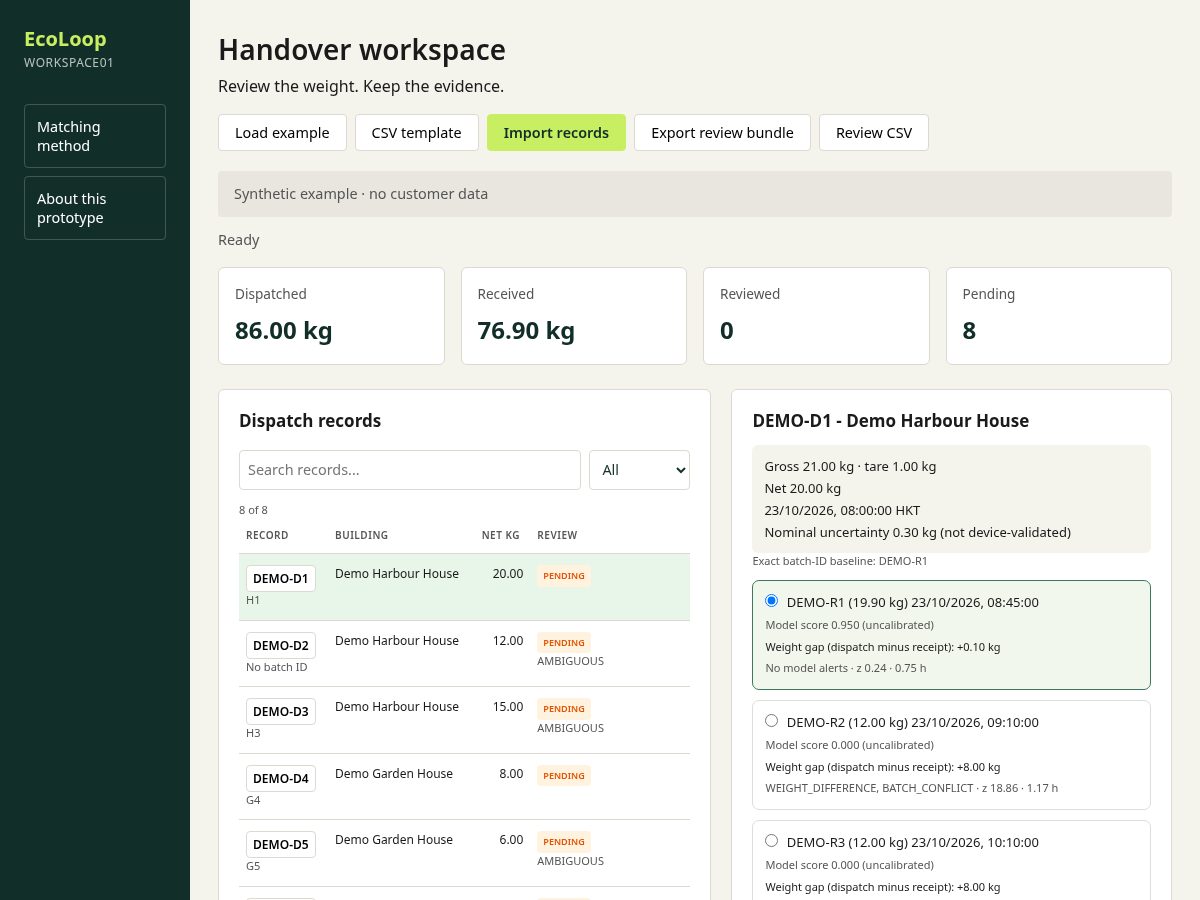Viewport: 1200px width, 900px height.
Task: Download the CSV template
Action: point(416,133)
